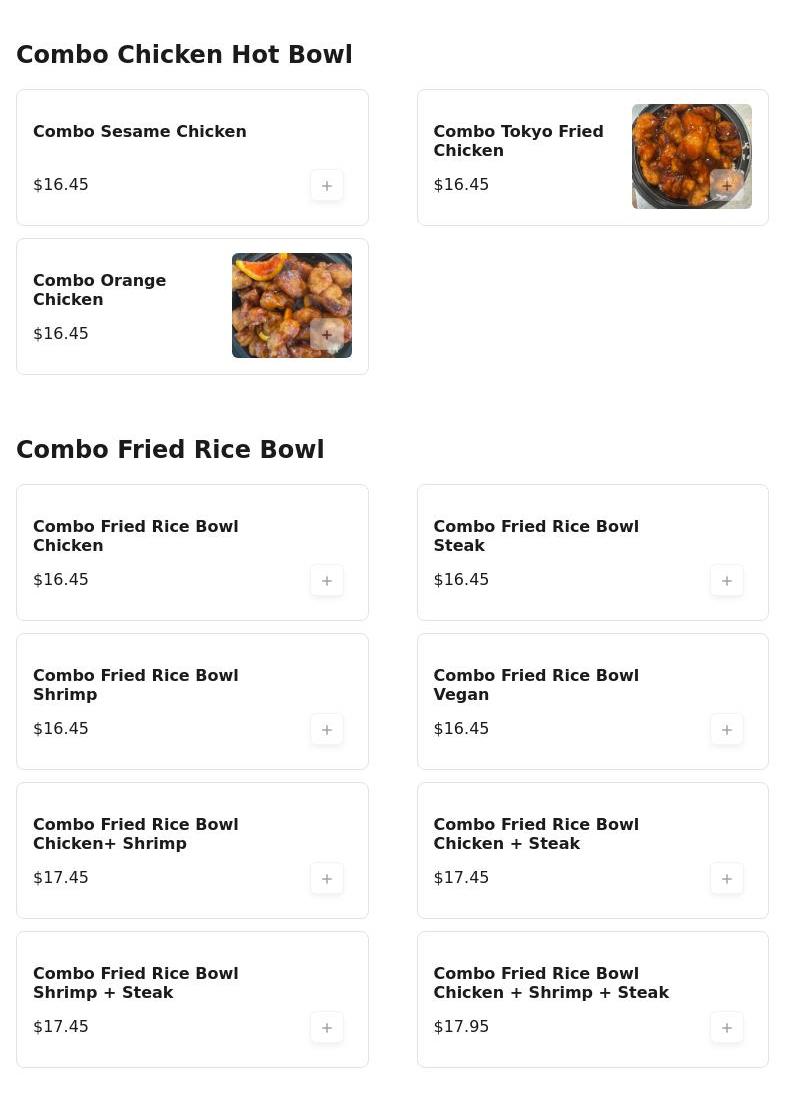
Task: Add Combo Fried Rice Bowl Shrimp to order
Action: [x=327, y=730]
